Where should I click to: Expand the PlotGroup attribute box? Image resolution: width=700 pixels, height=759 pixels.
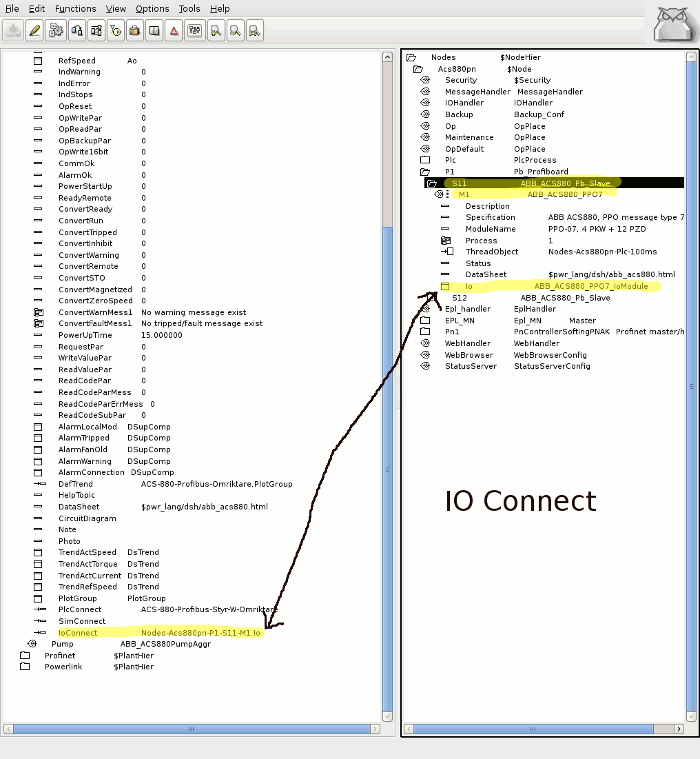coord(38,599)
